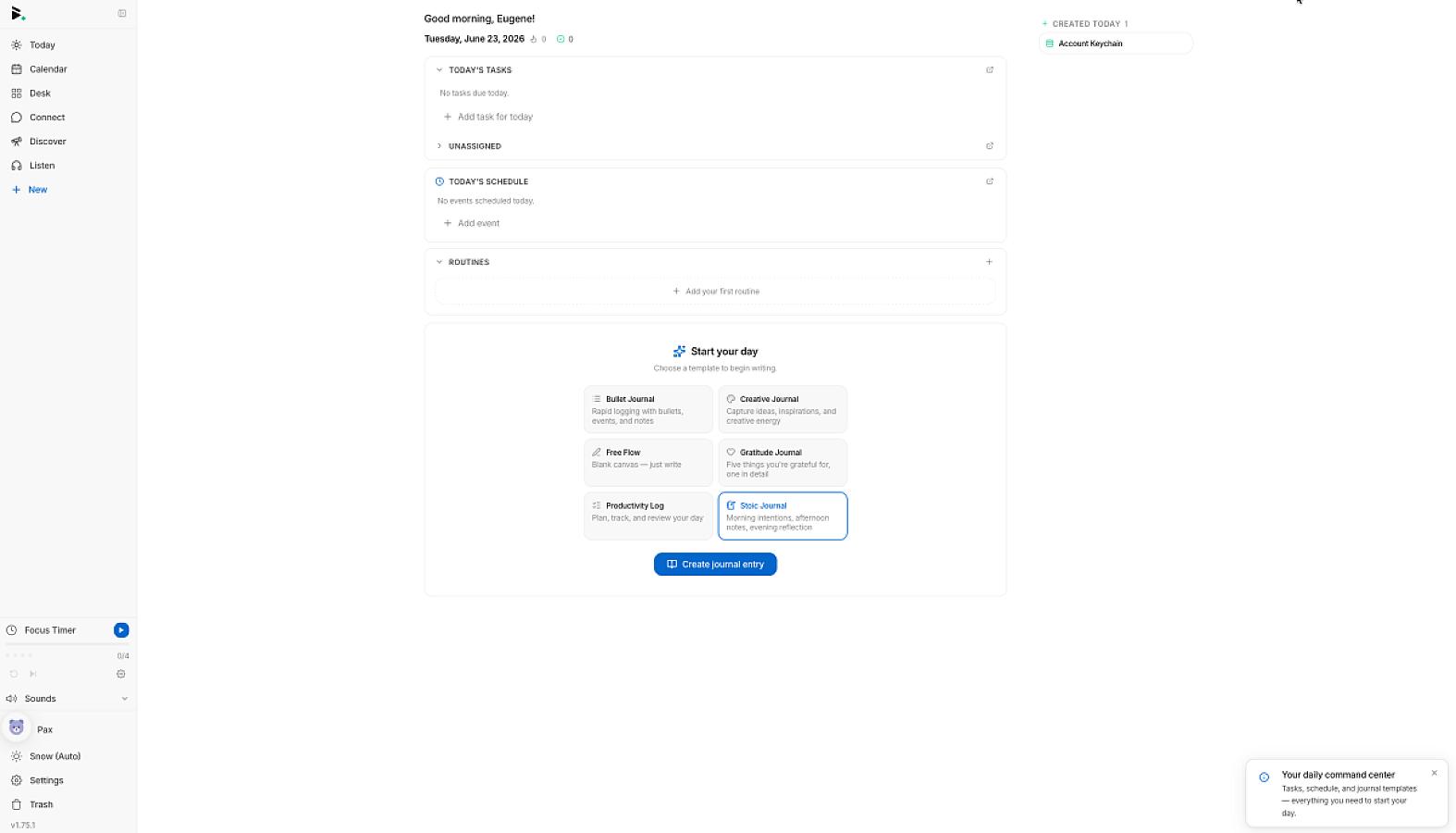Image resolution: width=1456 pixels, height=833 pixels.
Task: Reset the focus timer with restart icon
Action: [14, 674]
